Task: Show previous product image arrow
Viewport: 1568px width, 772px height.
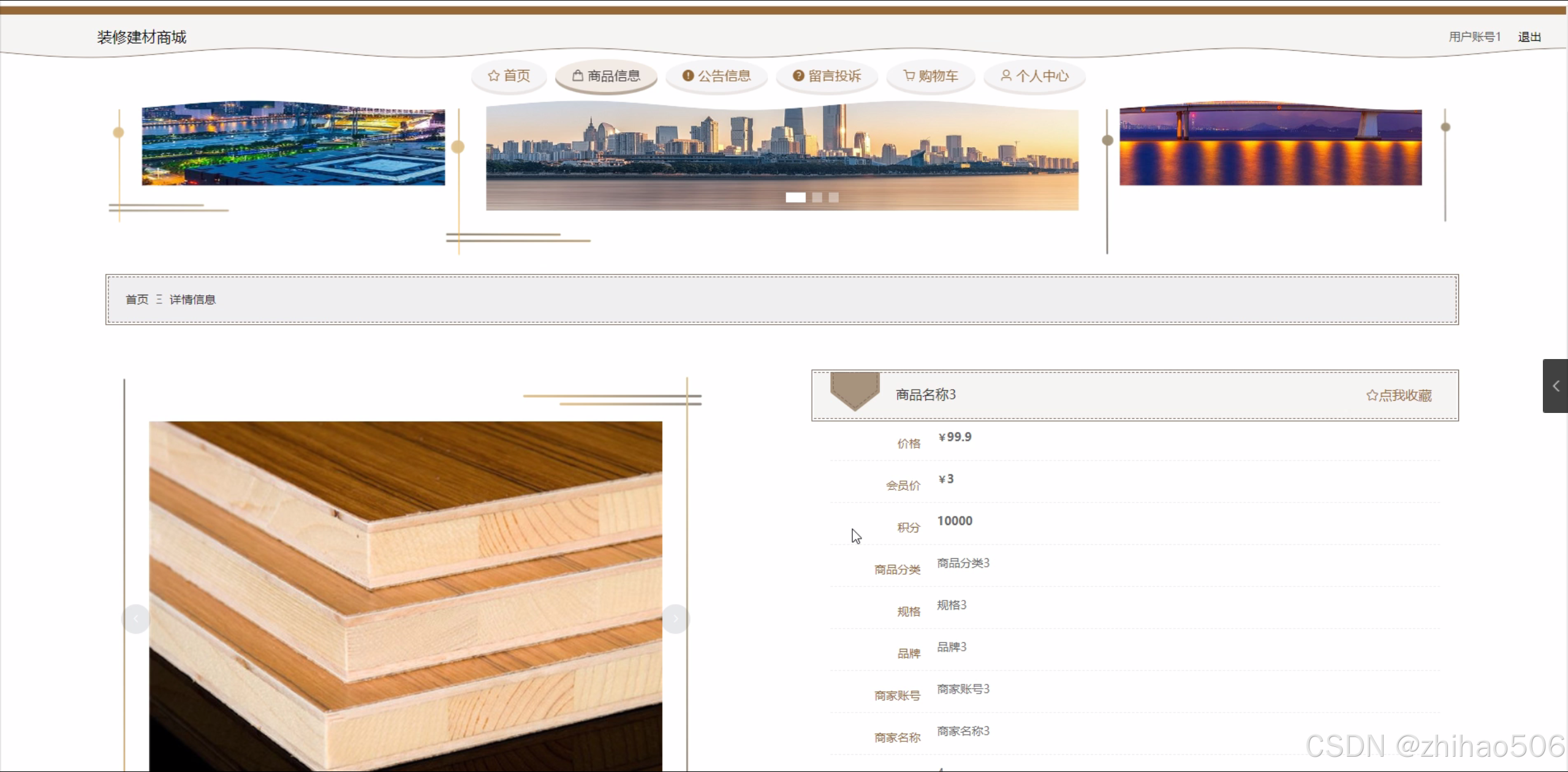Action: coord(135,619)
